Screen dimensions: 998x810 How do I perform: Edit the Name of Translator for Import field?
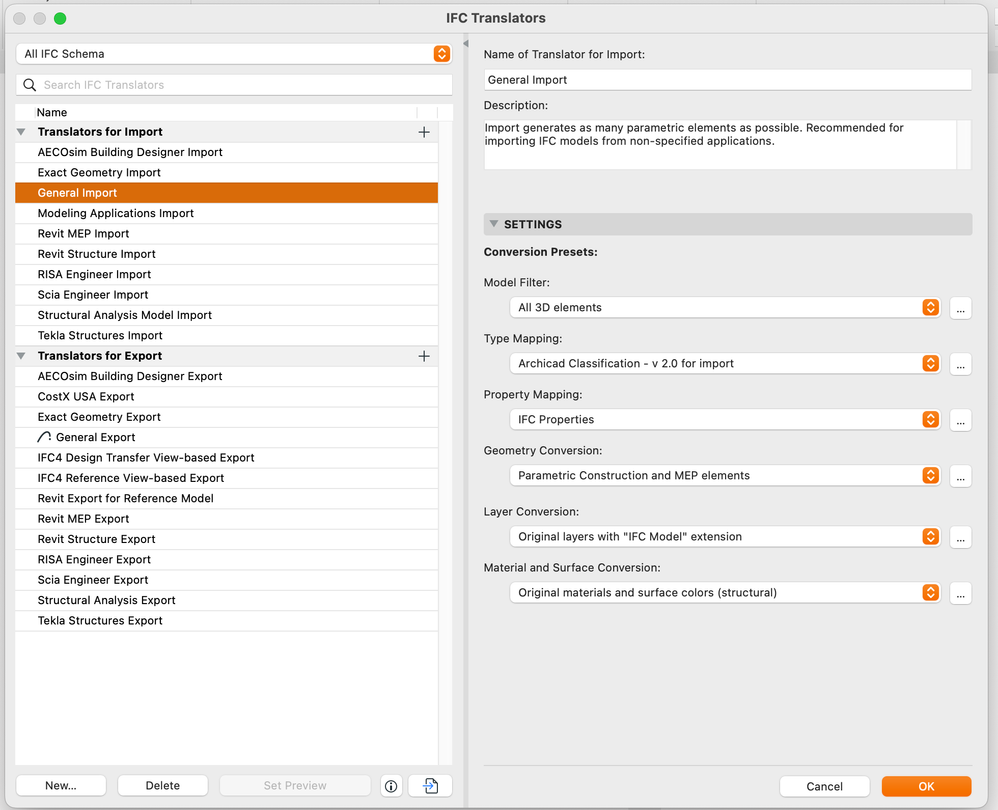[x=727, y=80]
